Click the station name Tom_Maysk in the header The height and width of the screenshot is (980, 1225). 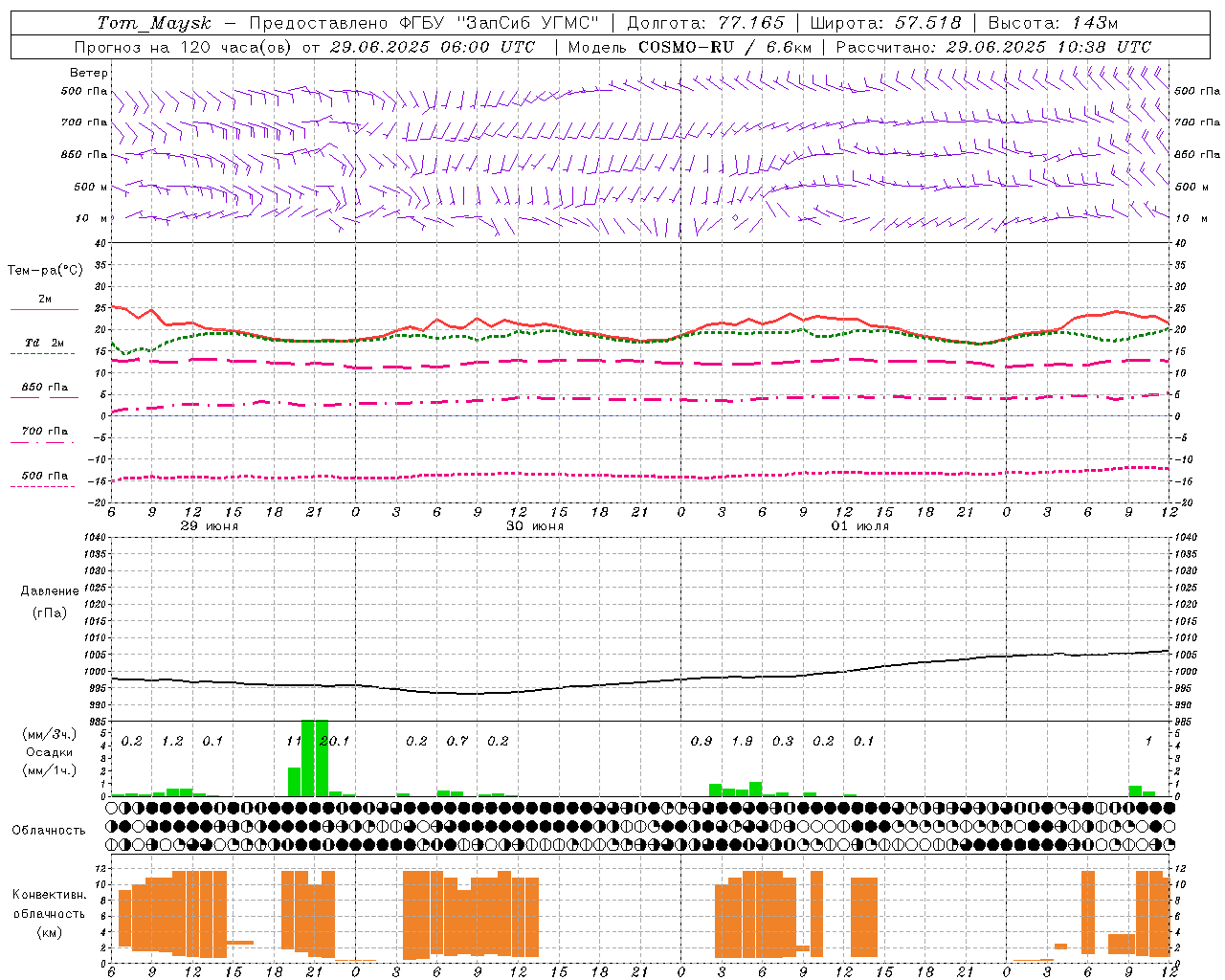click(154, 23)
